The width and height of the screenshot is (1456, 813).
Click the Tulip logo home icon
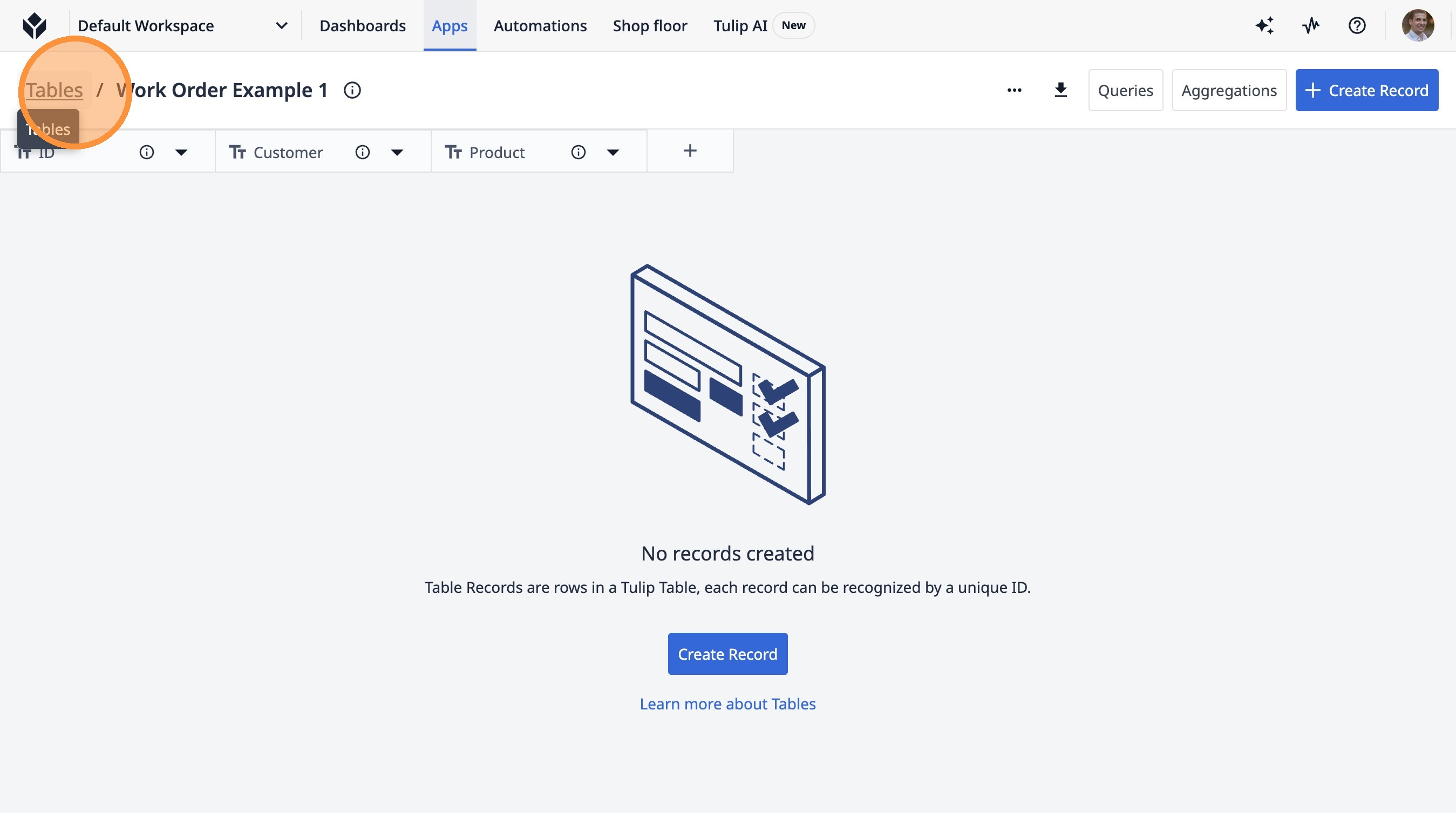click(34, 26)
